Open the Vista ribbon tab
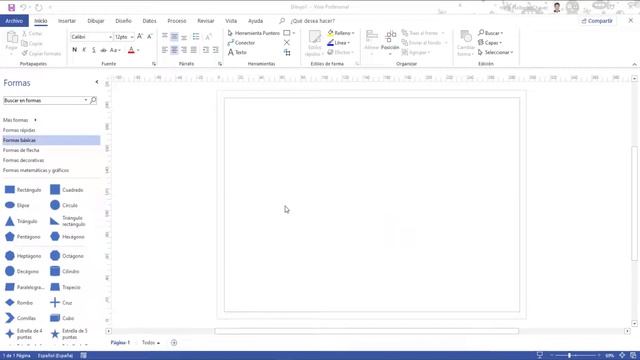The width and height of the screenshot is (640, 360). (231, 21)
